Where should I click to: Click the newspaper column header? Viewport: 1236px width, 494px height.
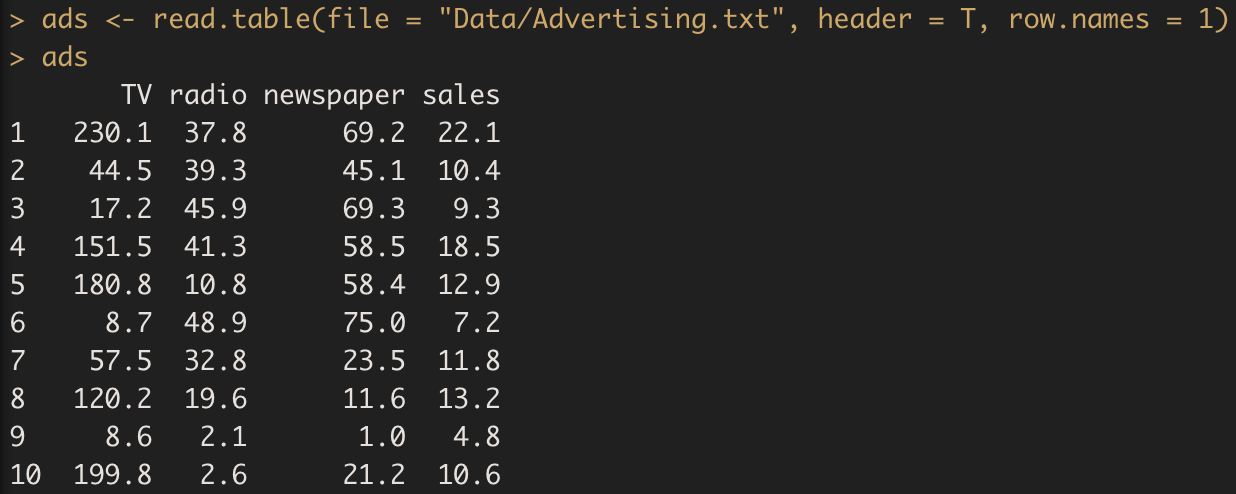(334, 96)
